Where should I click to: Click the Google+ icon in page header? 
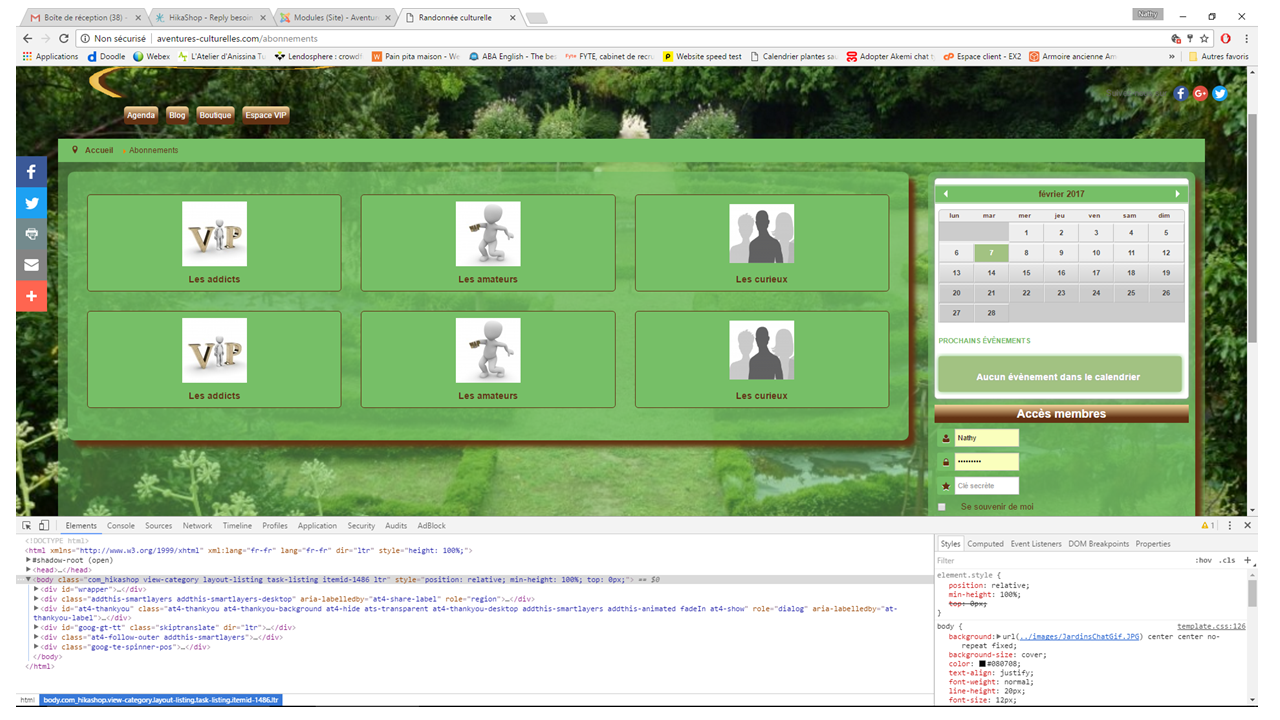point(1200,93)
